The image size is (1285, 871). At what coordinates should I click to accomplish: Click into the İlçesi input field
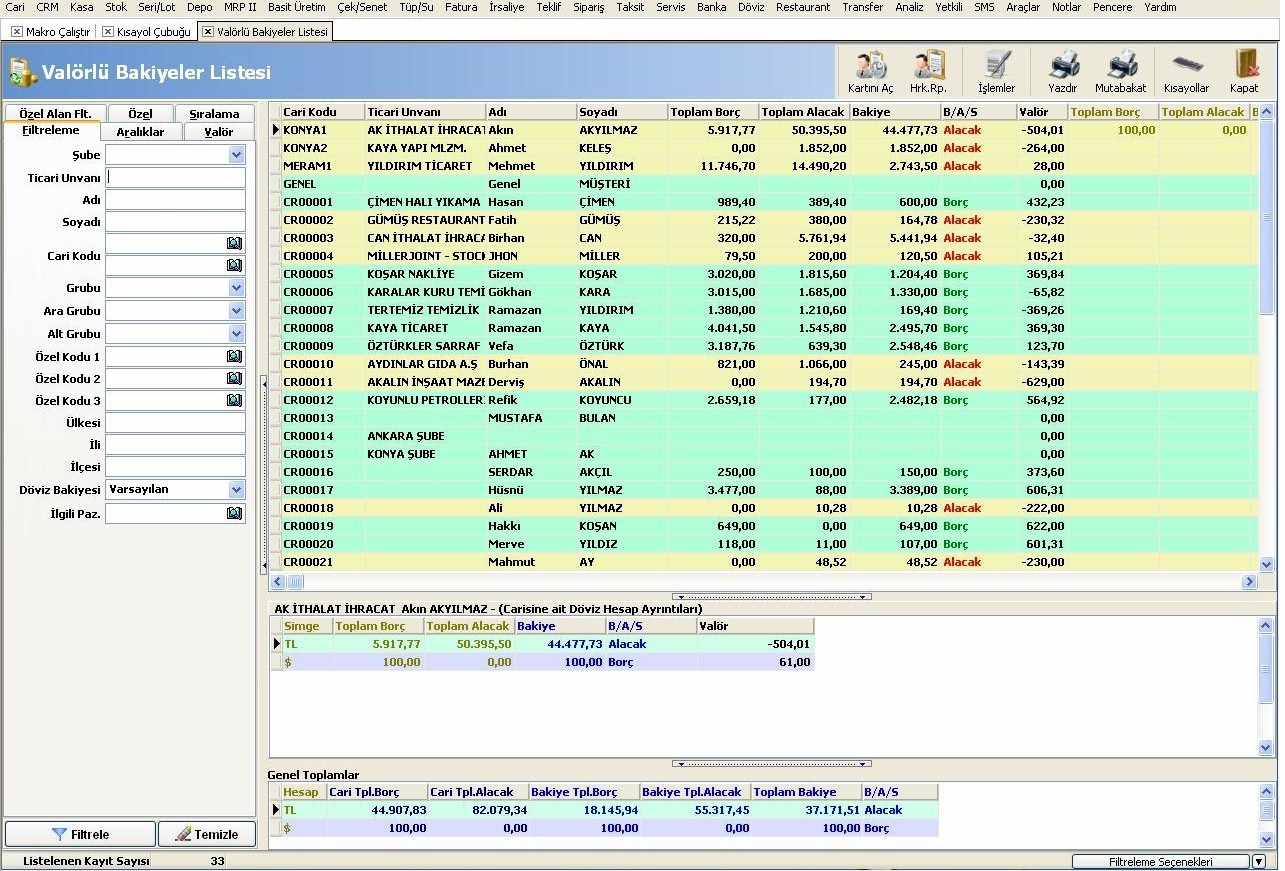(175, 467)
